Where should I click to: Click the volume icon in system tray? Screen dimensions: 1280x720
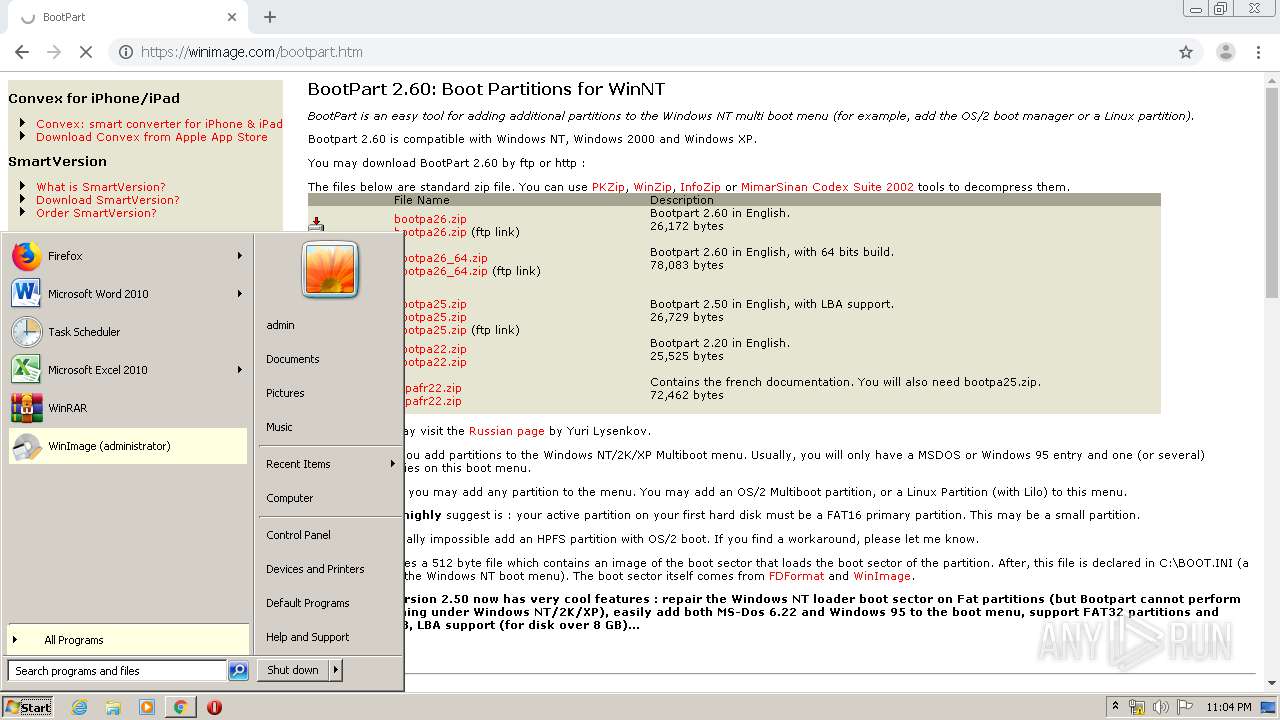[x=1160, y=707]
